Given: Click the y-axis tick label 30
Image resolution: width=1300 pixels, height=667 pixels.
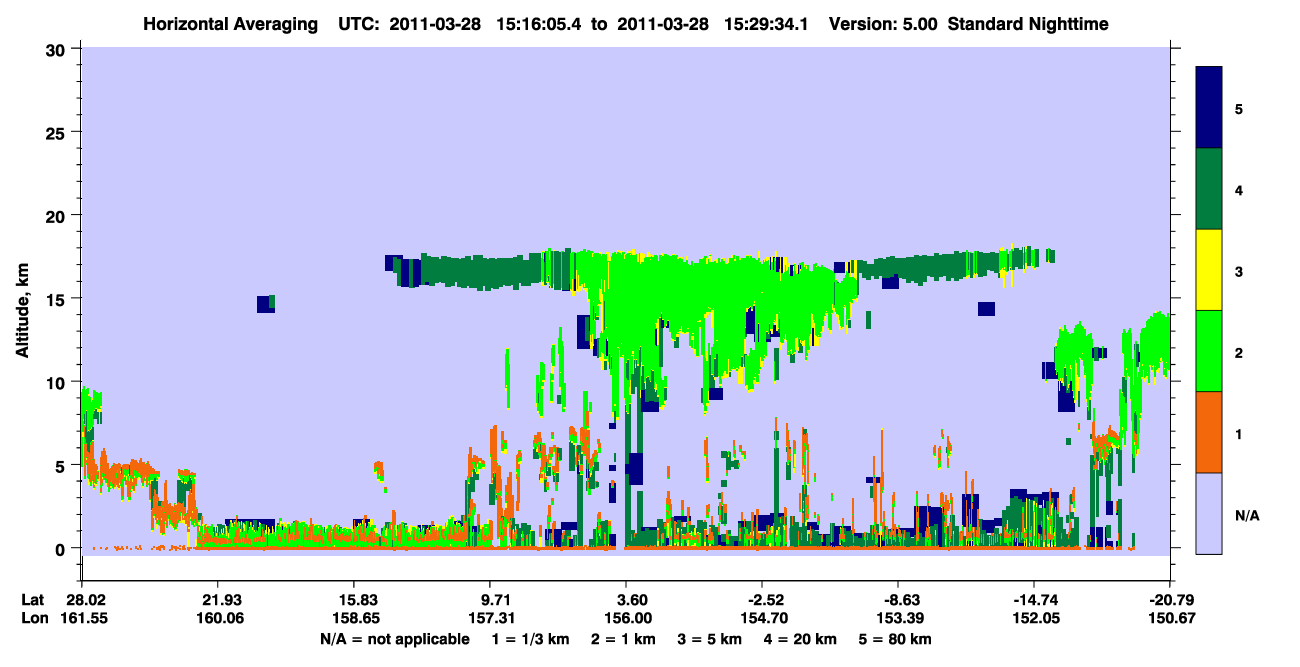Looking at the screenshot, I should point(58,49).
